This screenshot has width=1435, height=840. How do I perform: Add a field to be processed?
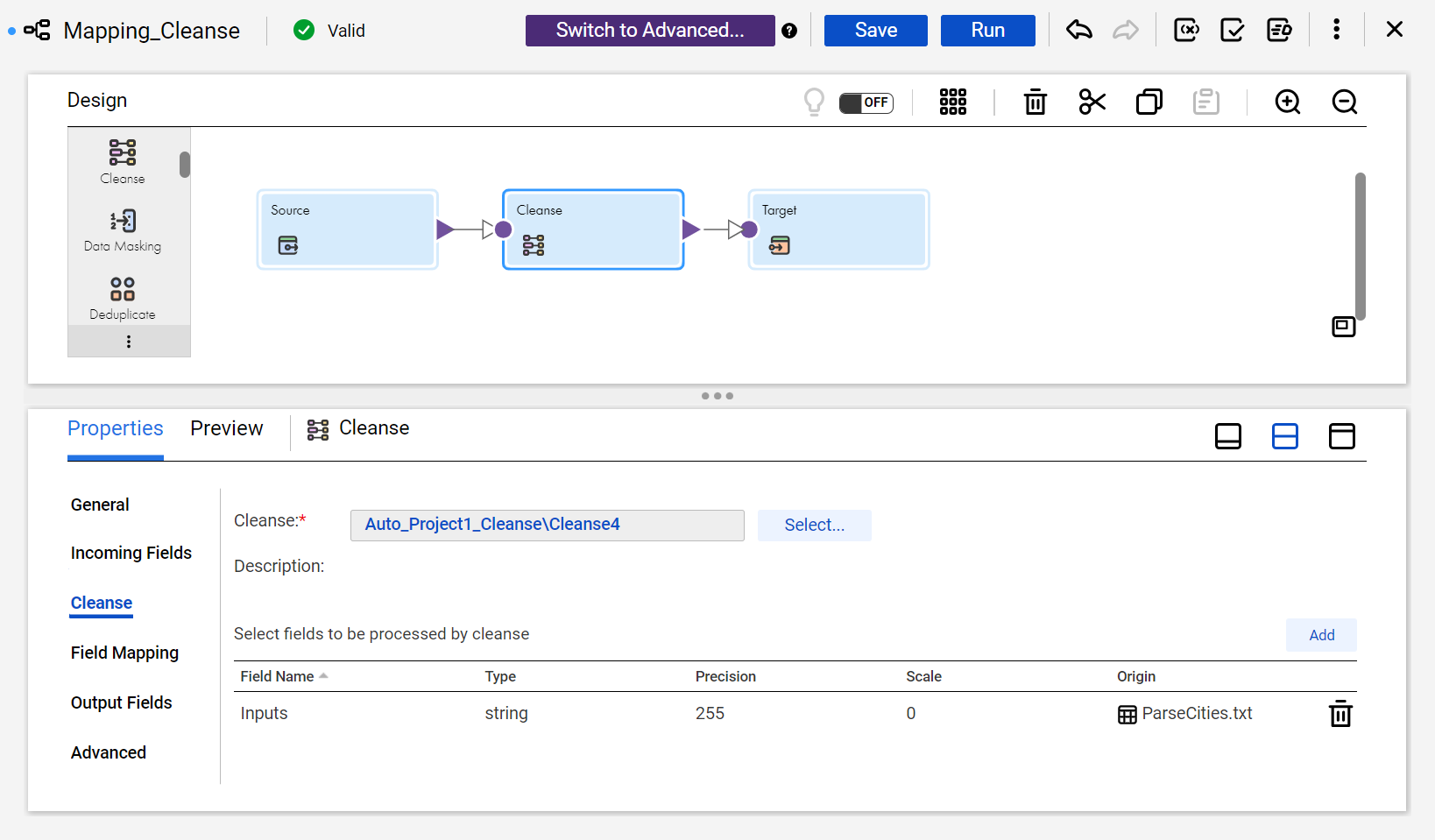click(1321, 635)
